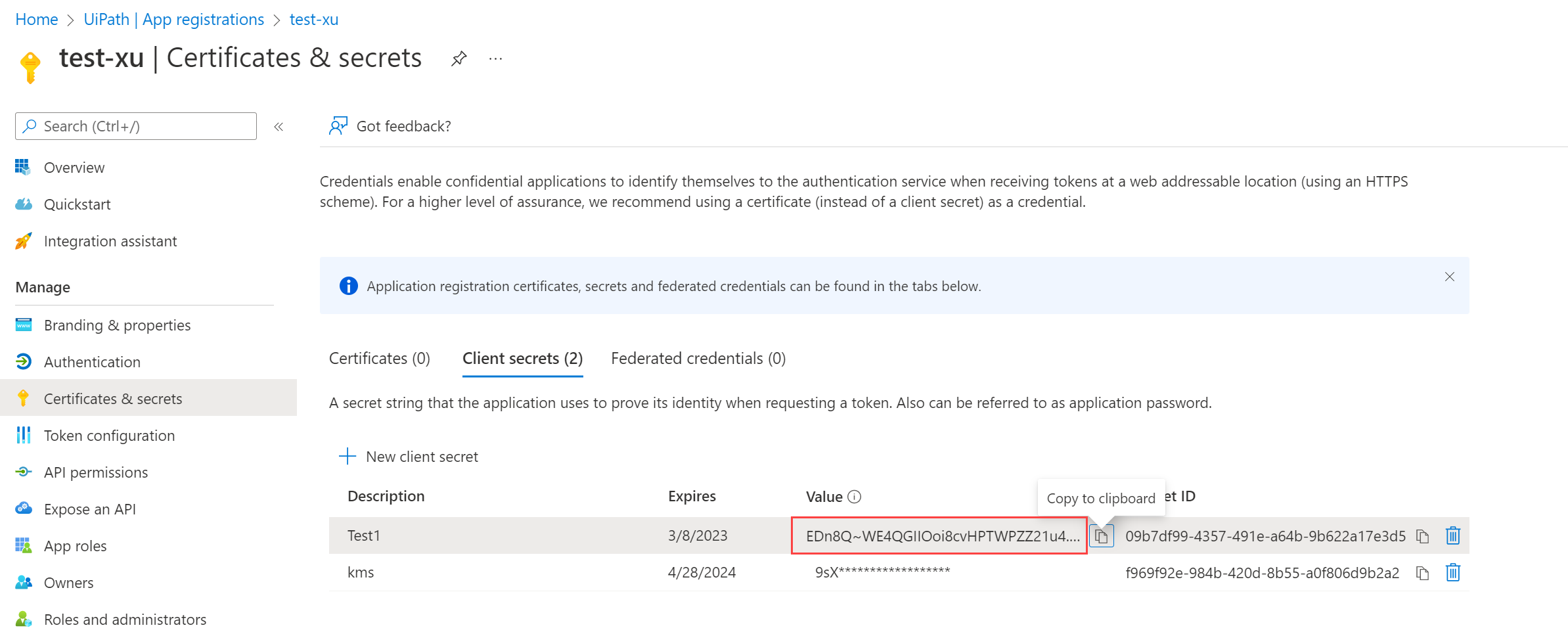The width and height of the screenshot is (1568, 634).
Task: Open App roles
Action: click(x=75, y=546)
